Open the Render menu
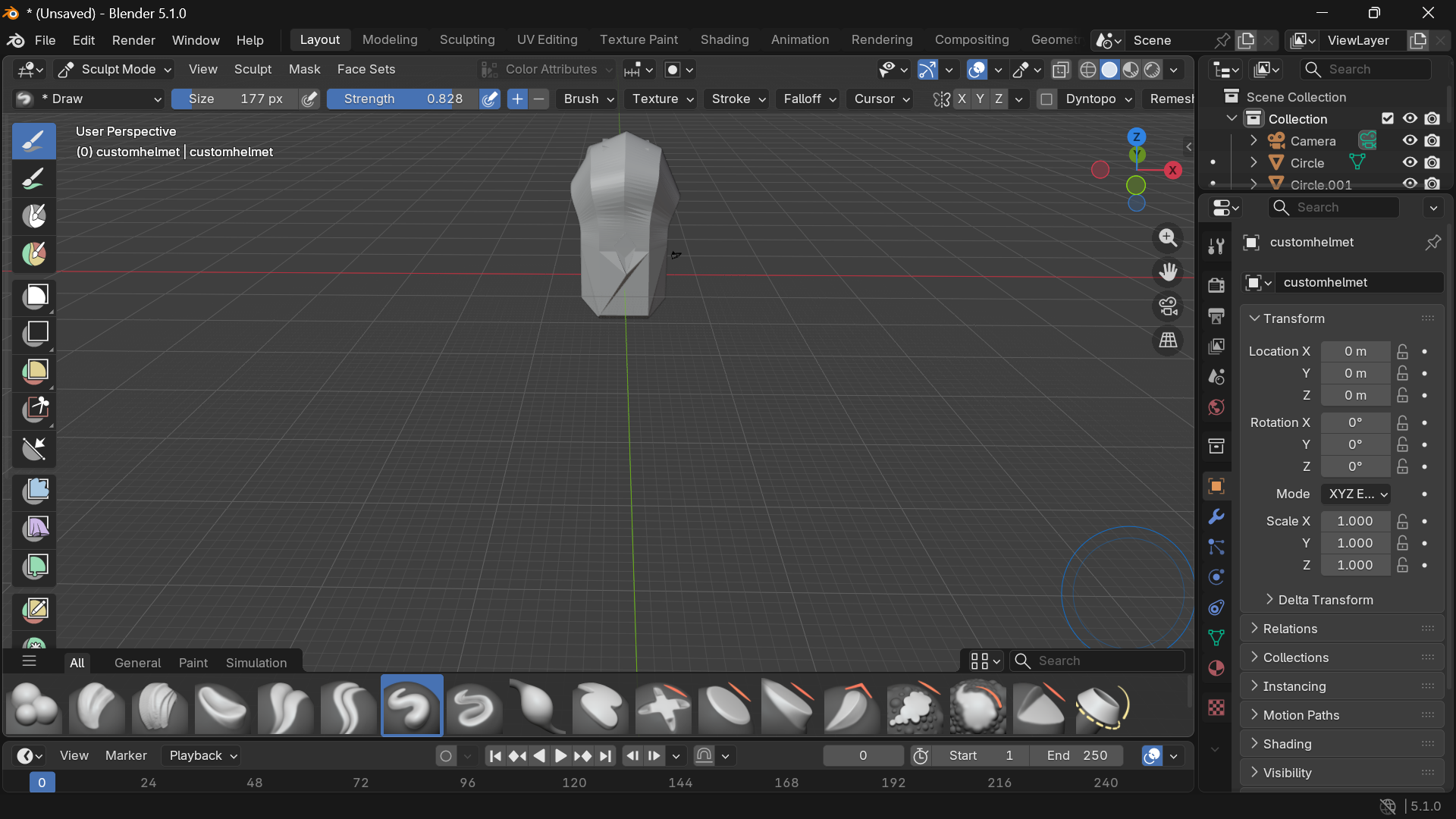 tap(133, 40)
